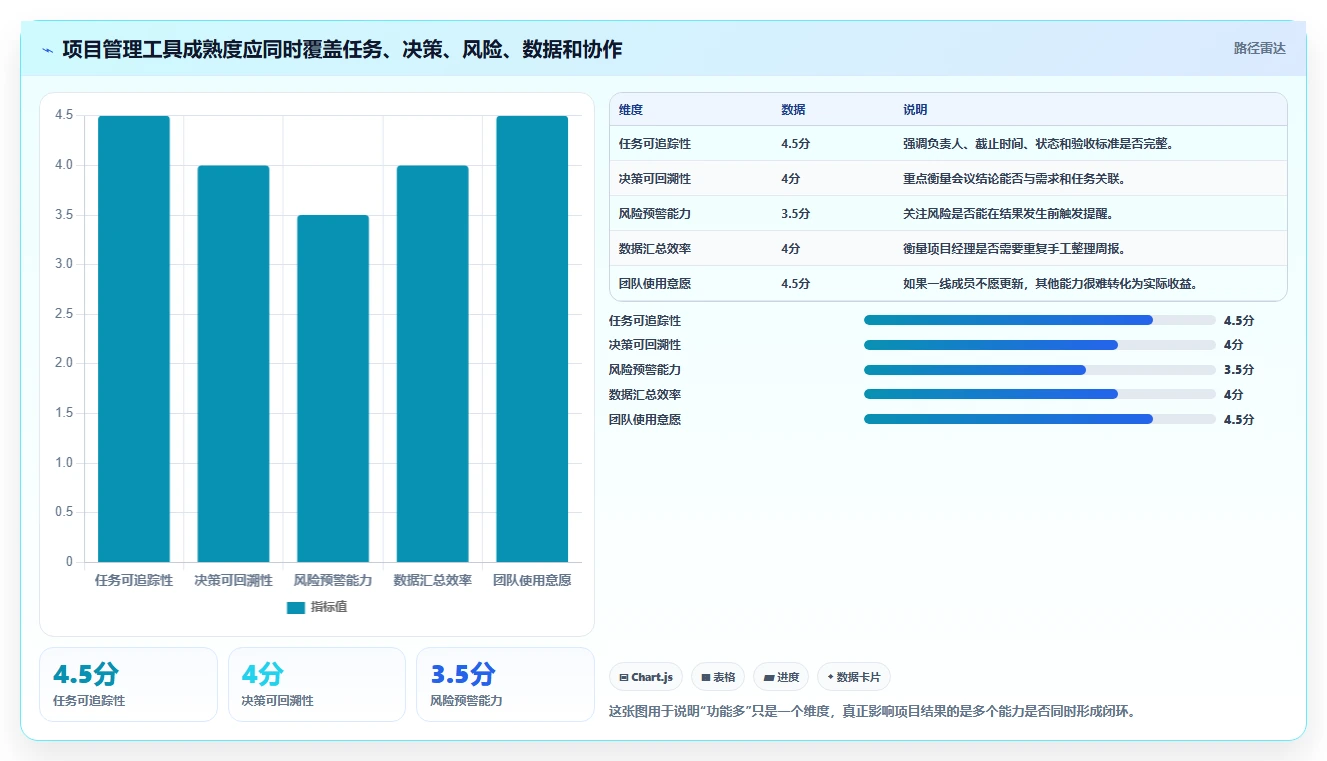Open the 4分 决策可回溯性 stat card
1327x761 pixels.
coord(317,684)
